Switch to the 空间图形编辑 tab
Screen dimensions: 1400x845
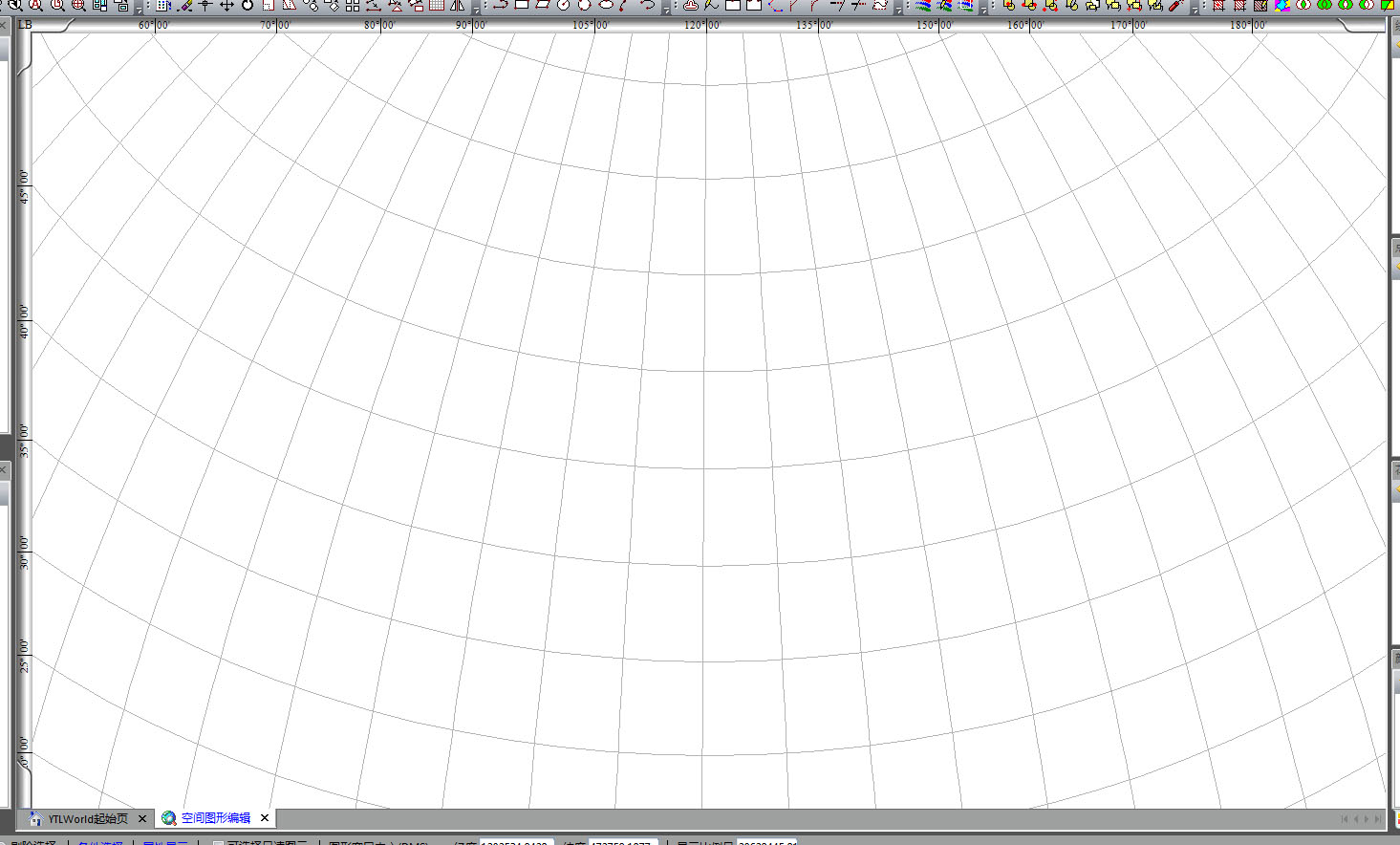coord(216,818)
